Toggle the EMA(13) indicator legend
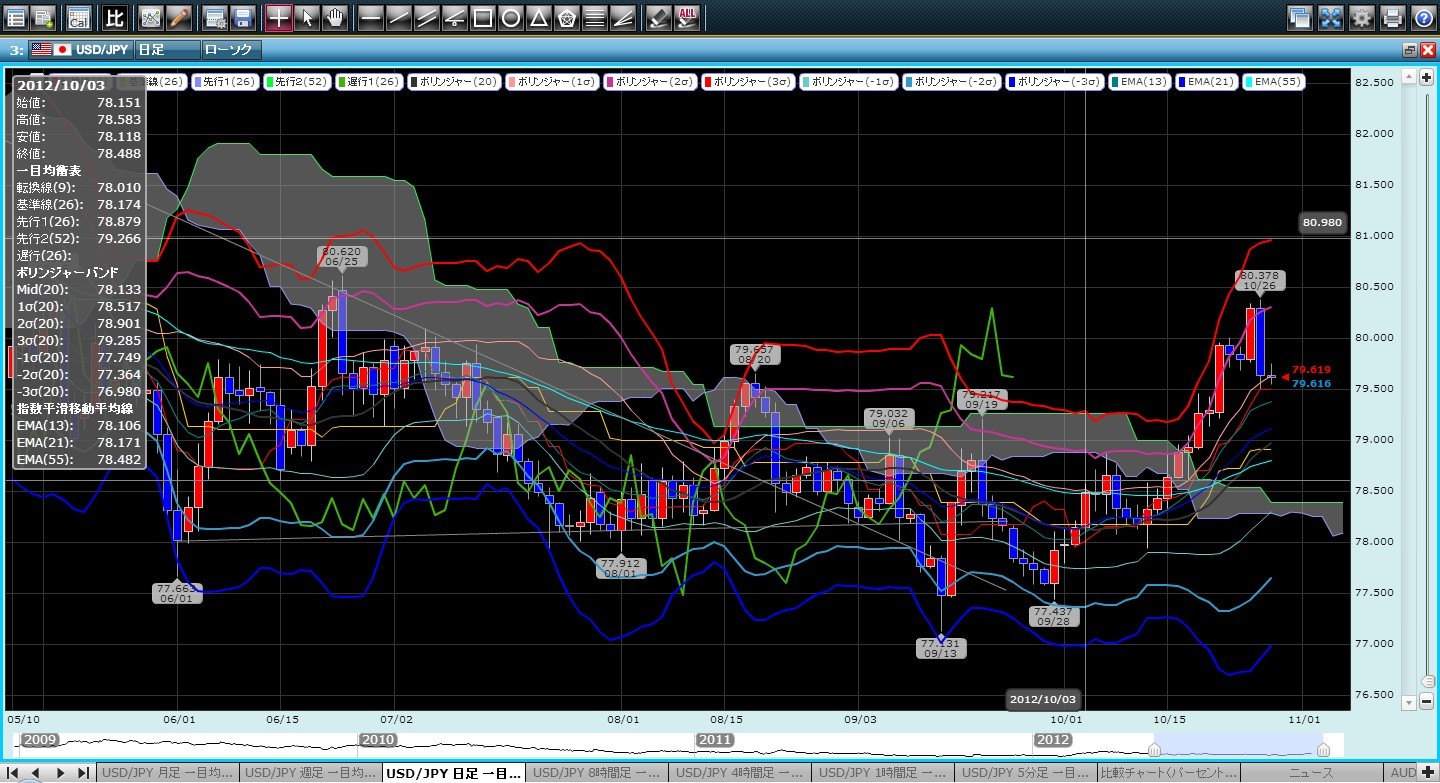The image size is (1440, 783). pos(1140,82)
